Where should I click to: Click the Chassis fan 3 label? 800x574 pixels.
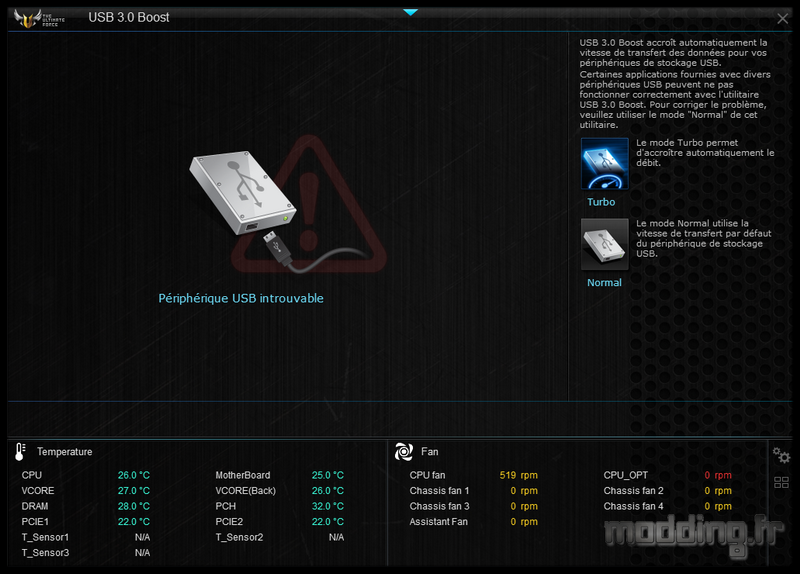[439, 506]
